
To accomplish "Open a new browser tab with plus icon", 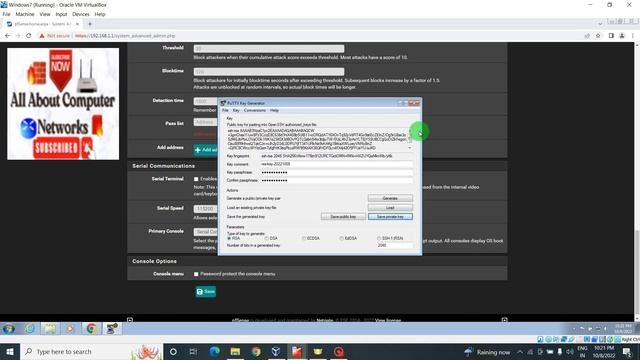I will click(90, 24).
